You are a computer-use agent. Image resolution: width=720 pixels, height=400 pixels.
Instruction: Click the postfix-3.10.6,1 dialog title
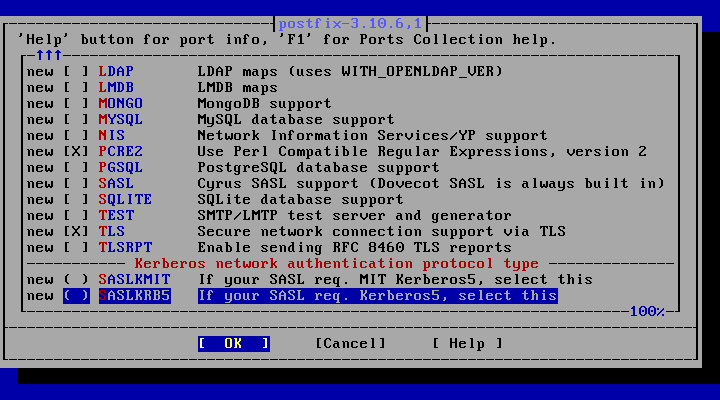(350, 23)
